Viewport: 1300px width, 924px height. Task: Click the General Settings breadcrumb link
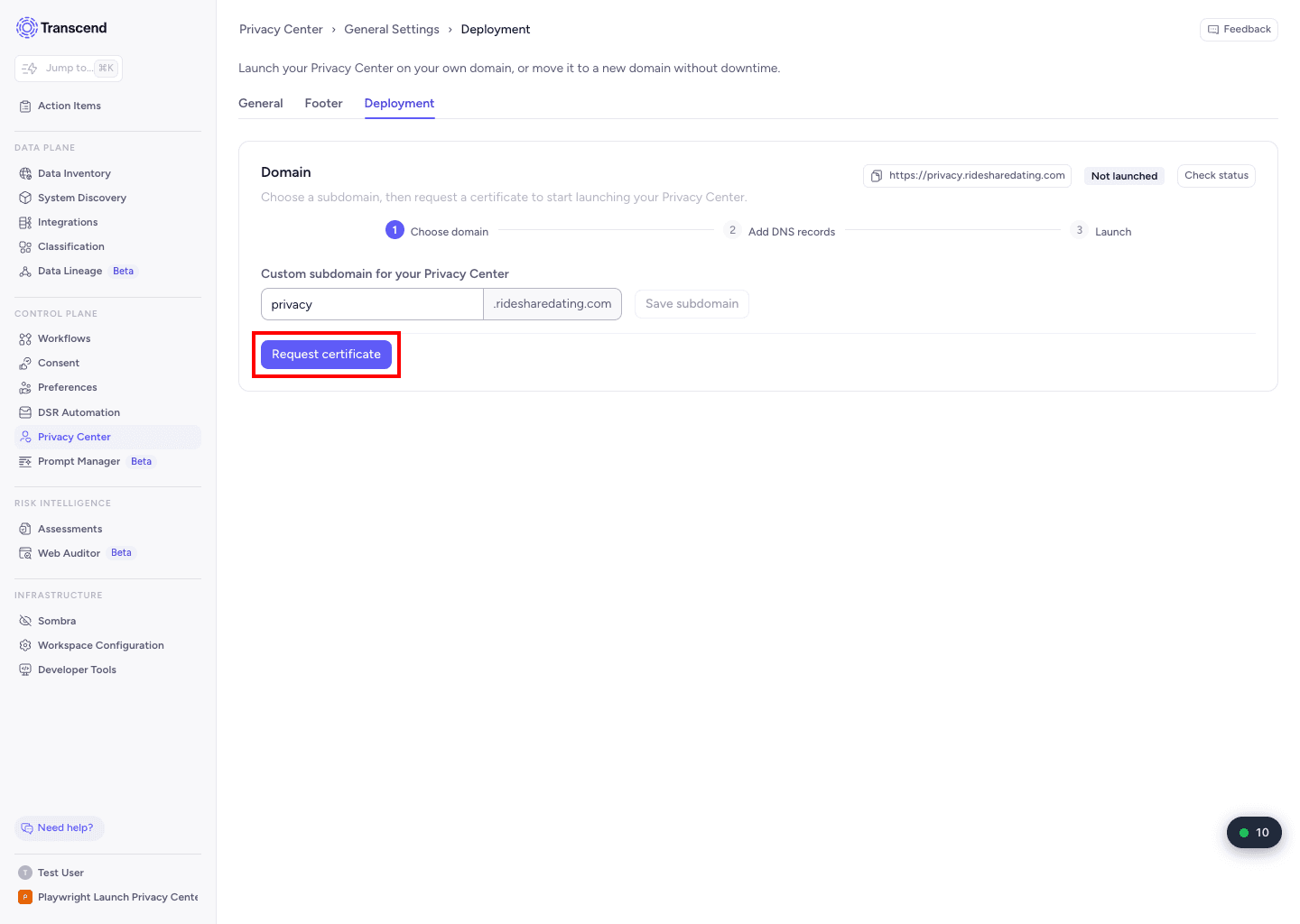tap(392, 30)
